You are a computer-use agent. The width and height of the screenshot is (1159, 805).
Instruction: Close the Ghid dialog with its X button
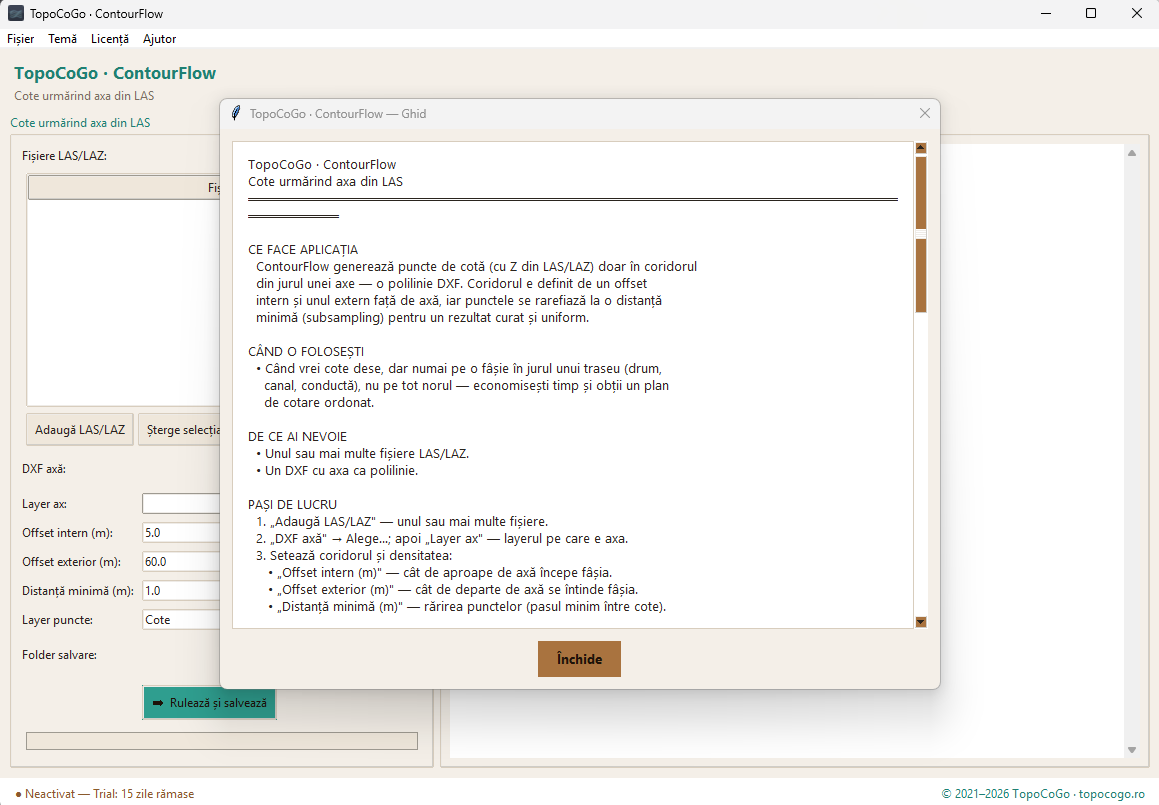tap(924, 113)
